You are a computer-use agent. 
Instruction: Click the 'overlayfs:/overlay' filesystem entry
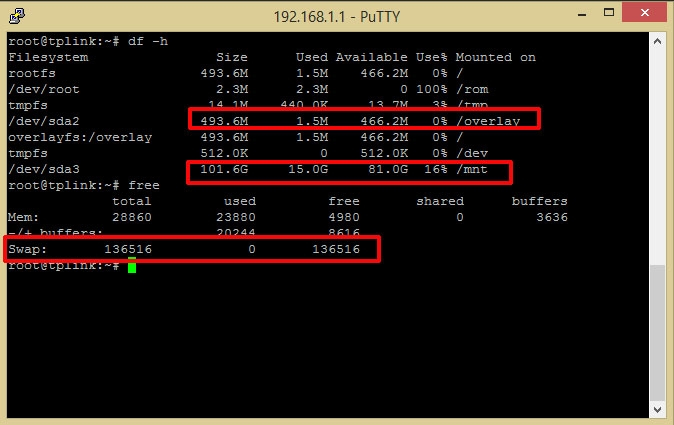pyautogui.click(x=80, y=138)
